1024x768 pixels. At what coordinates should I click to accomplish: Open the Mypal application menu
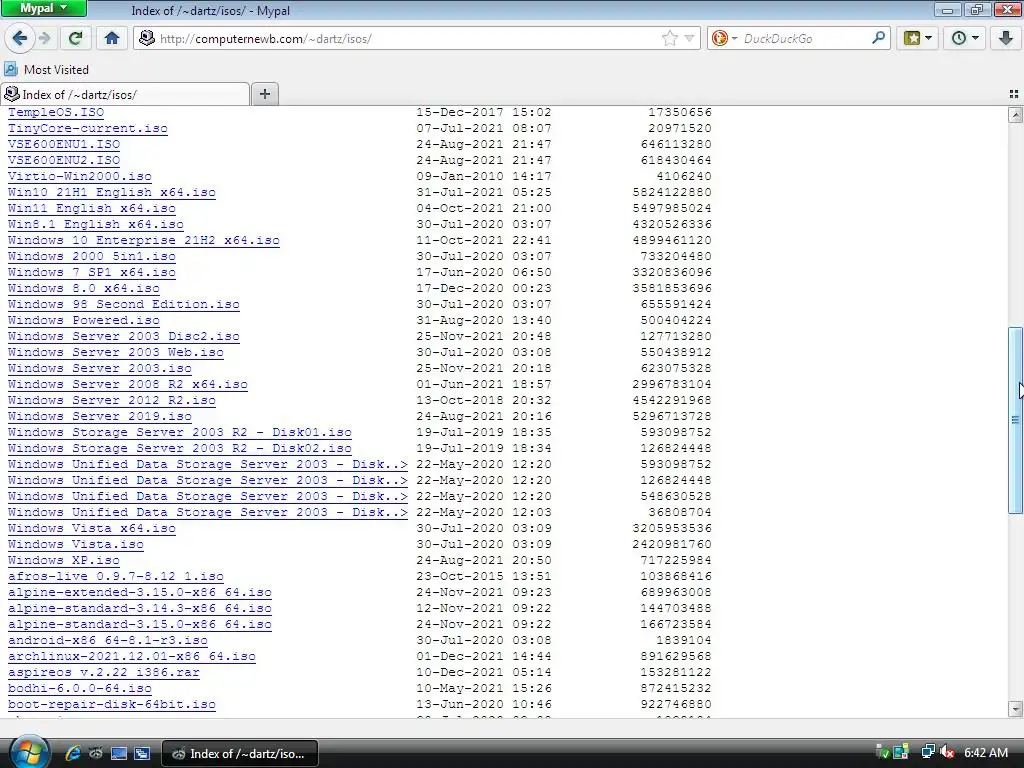pyautogui.click(x=44, y=8)
